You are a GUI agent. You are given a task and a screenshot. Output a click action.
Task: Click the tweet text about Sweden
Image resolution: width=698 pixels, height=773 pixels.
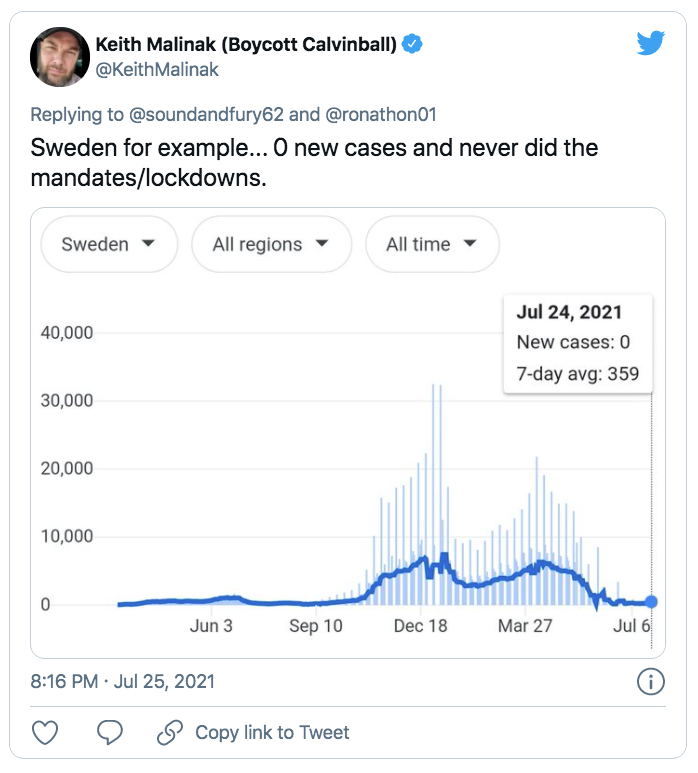[x=314, y=163]
